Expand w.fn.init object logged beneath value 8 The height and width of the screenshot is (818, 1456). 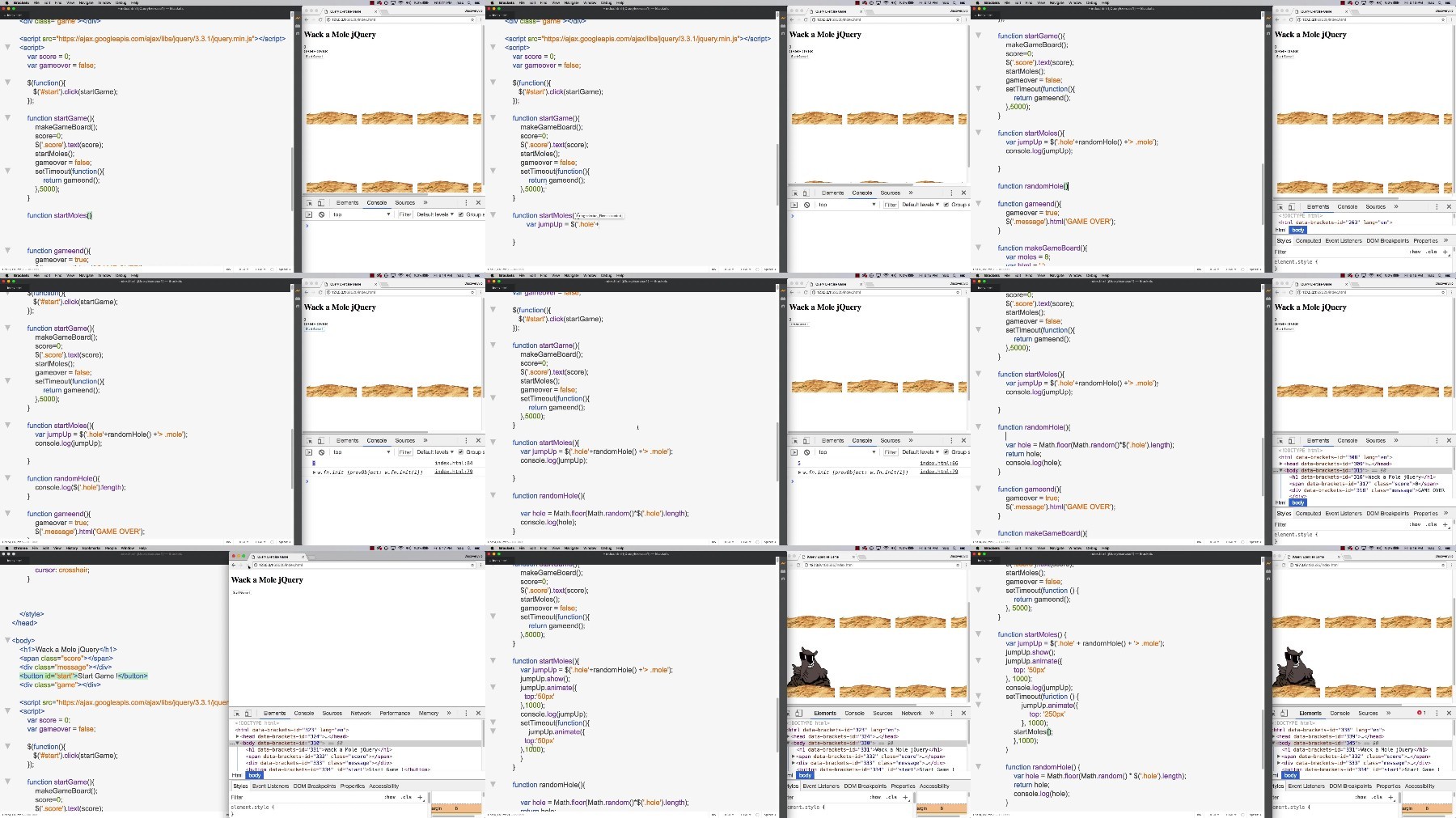pyautogui.click(x=315, y=472)
